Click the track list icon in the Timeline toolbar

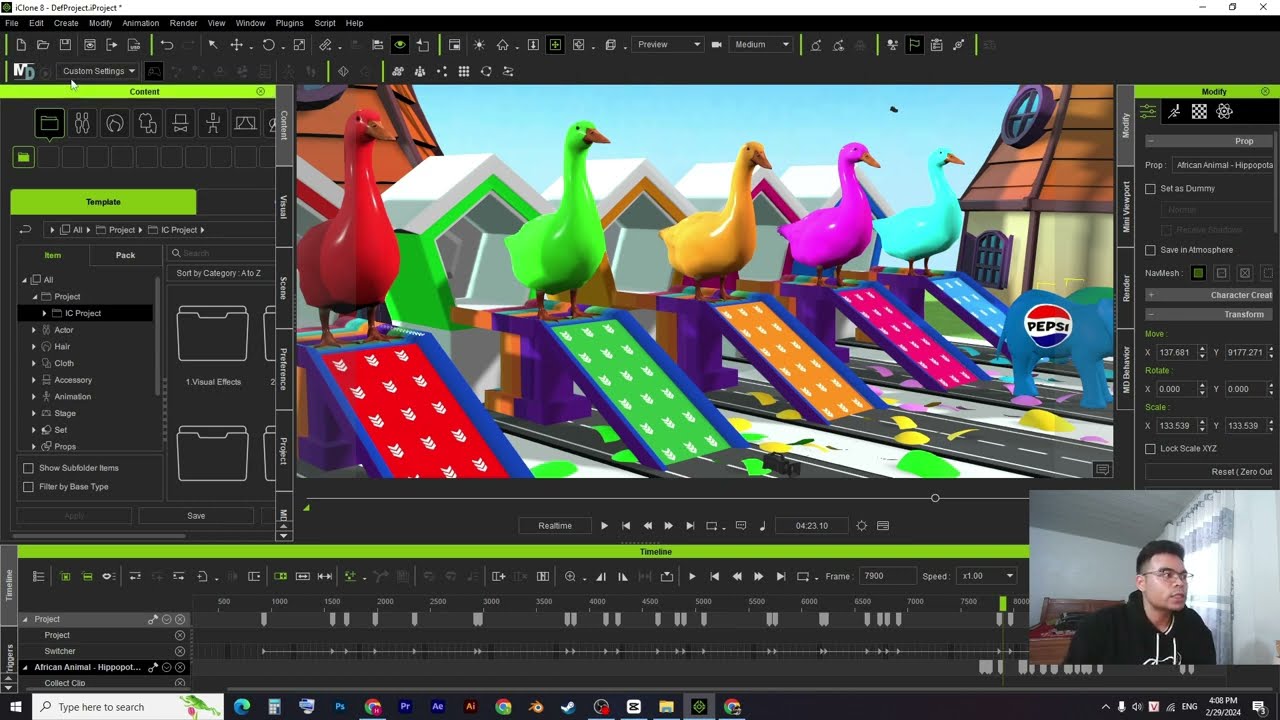(38, 576)
